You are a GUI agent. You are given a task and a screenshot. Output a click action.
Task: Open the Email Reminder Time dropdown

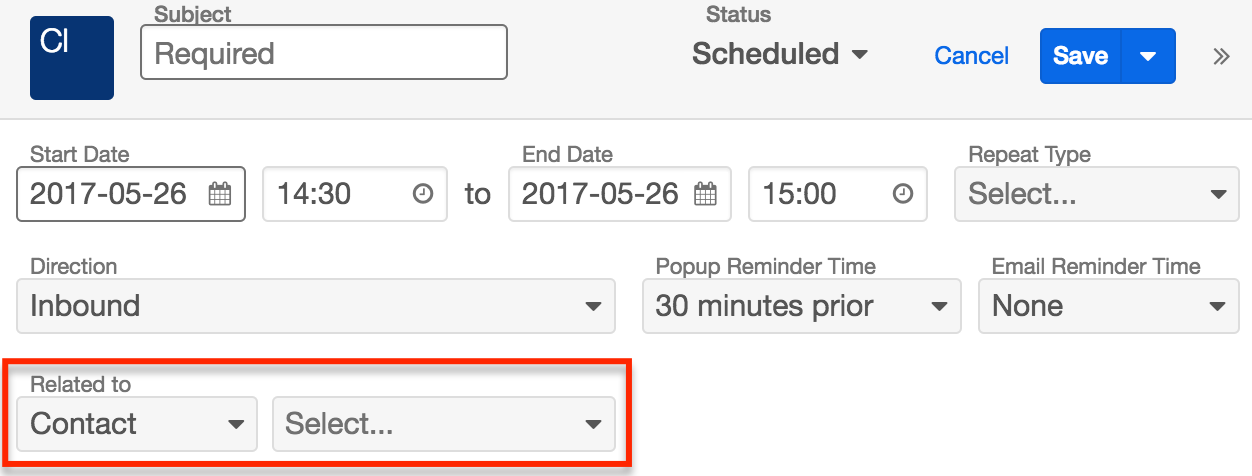1108,306
